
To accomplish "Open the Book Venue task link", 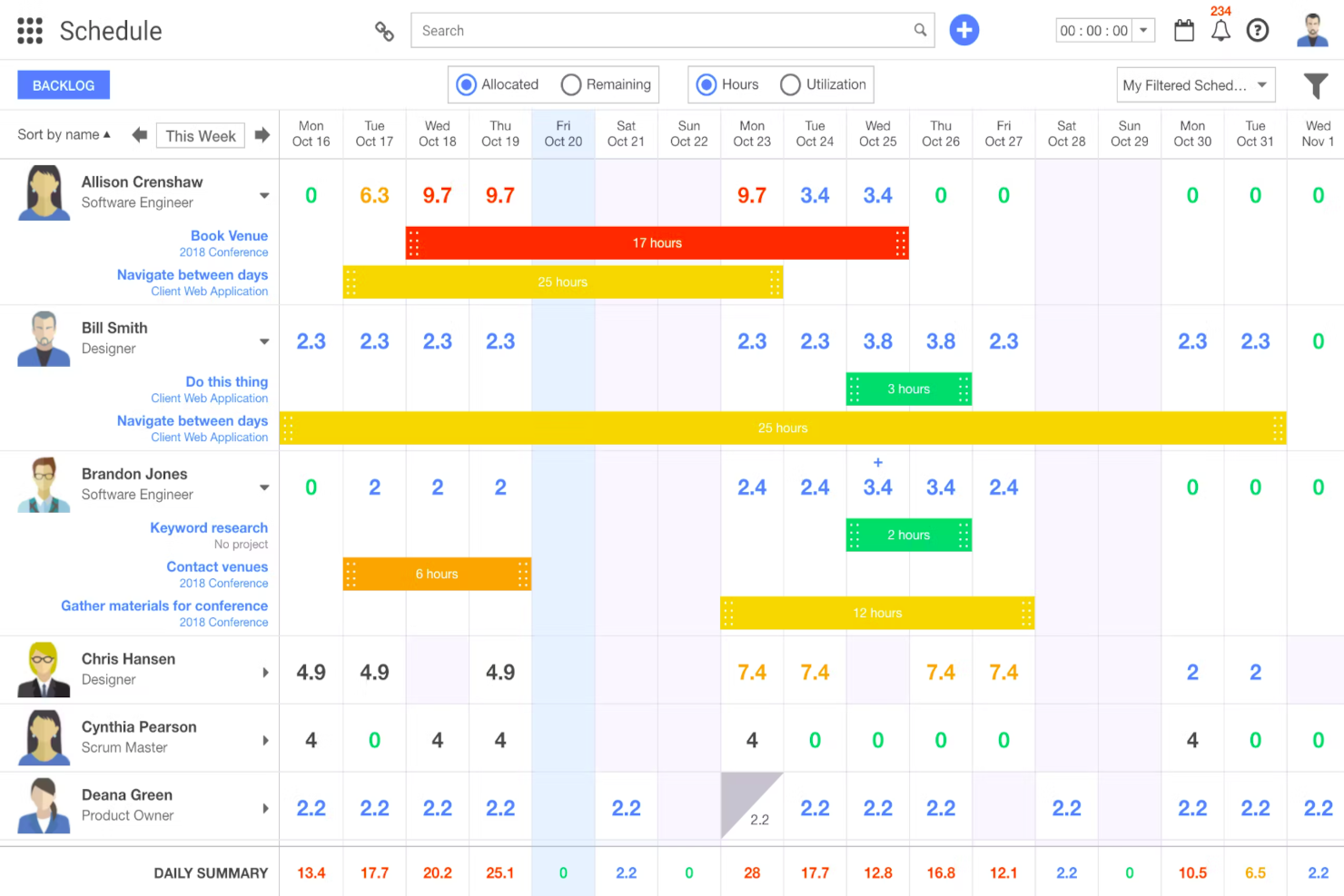I will point(229,235).
